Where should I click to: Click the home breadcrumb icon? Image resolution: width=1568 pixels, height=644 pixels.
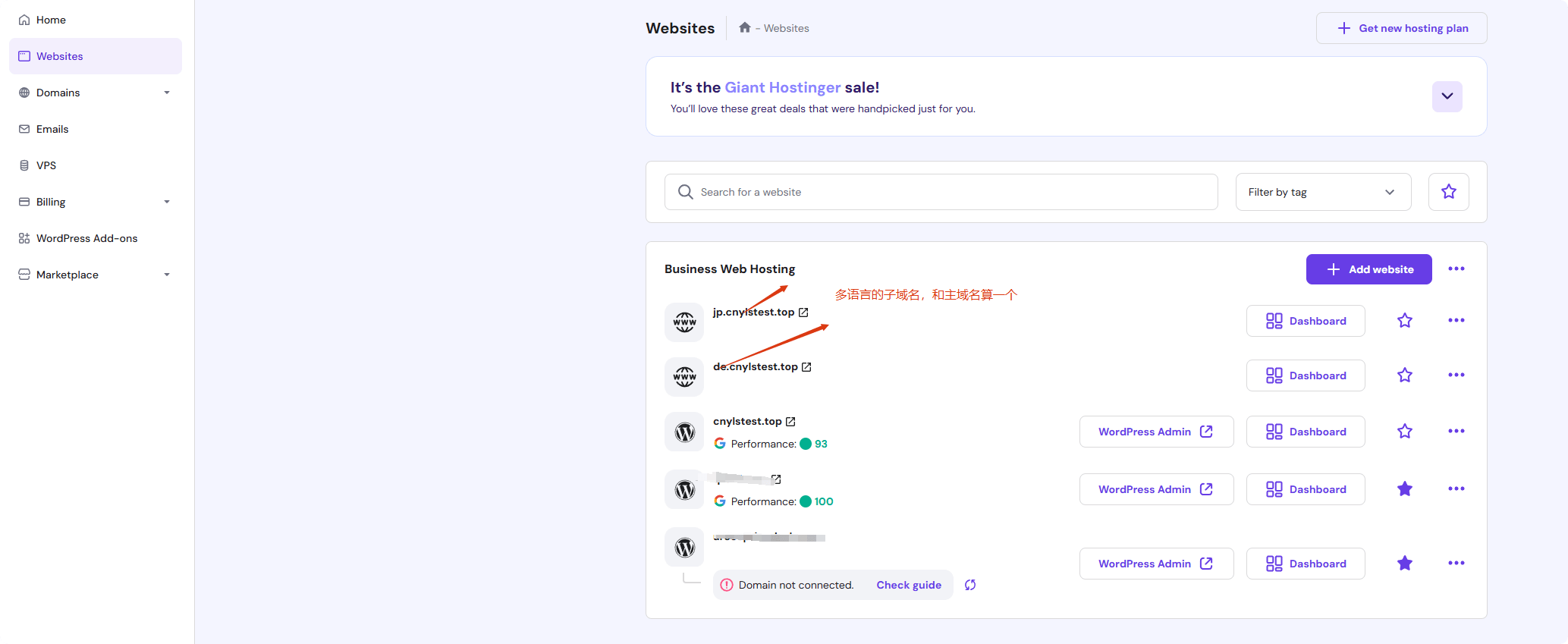coord(745,27)
